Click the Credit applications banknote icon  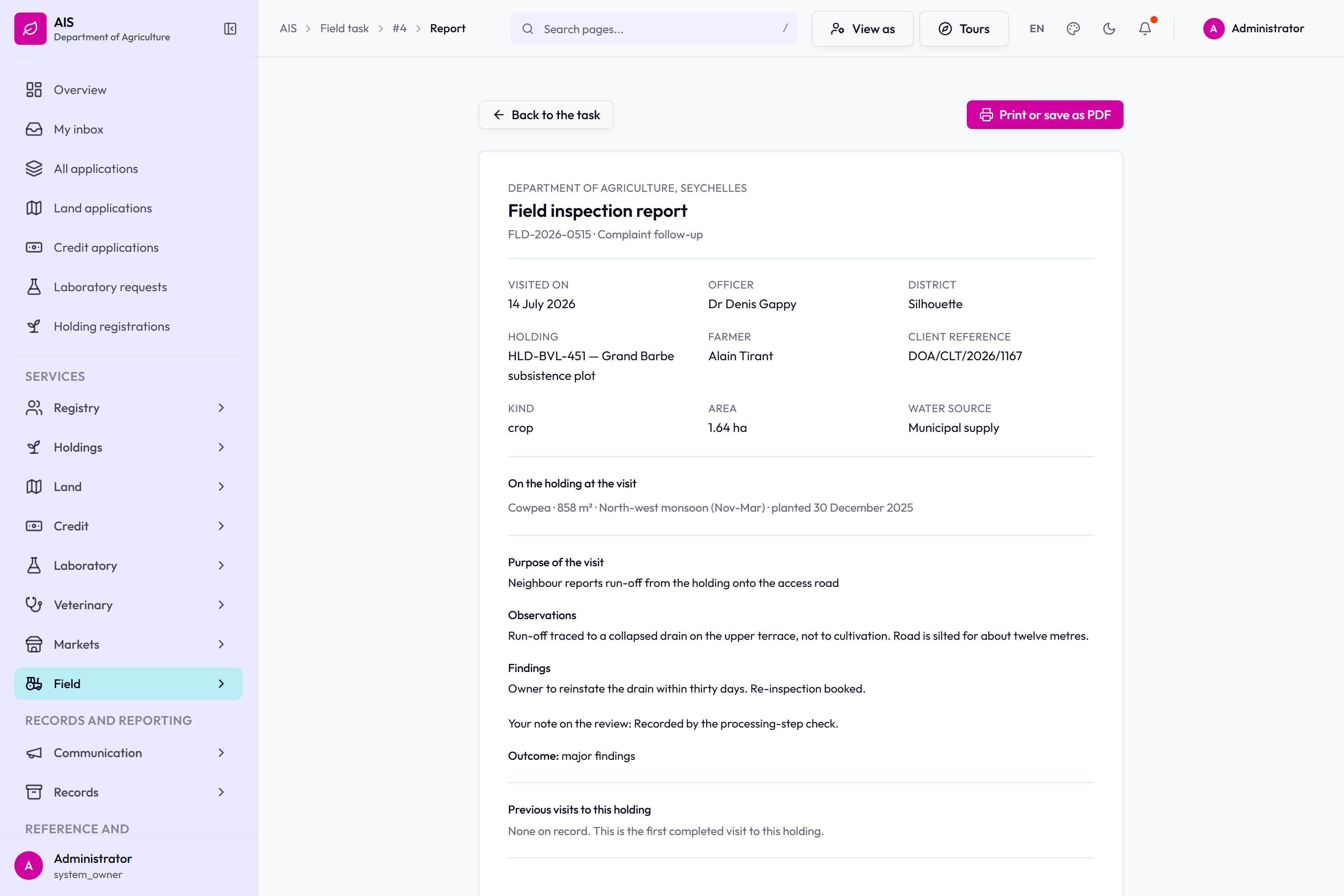tap(34, 247)
